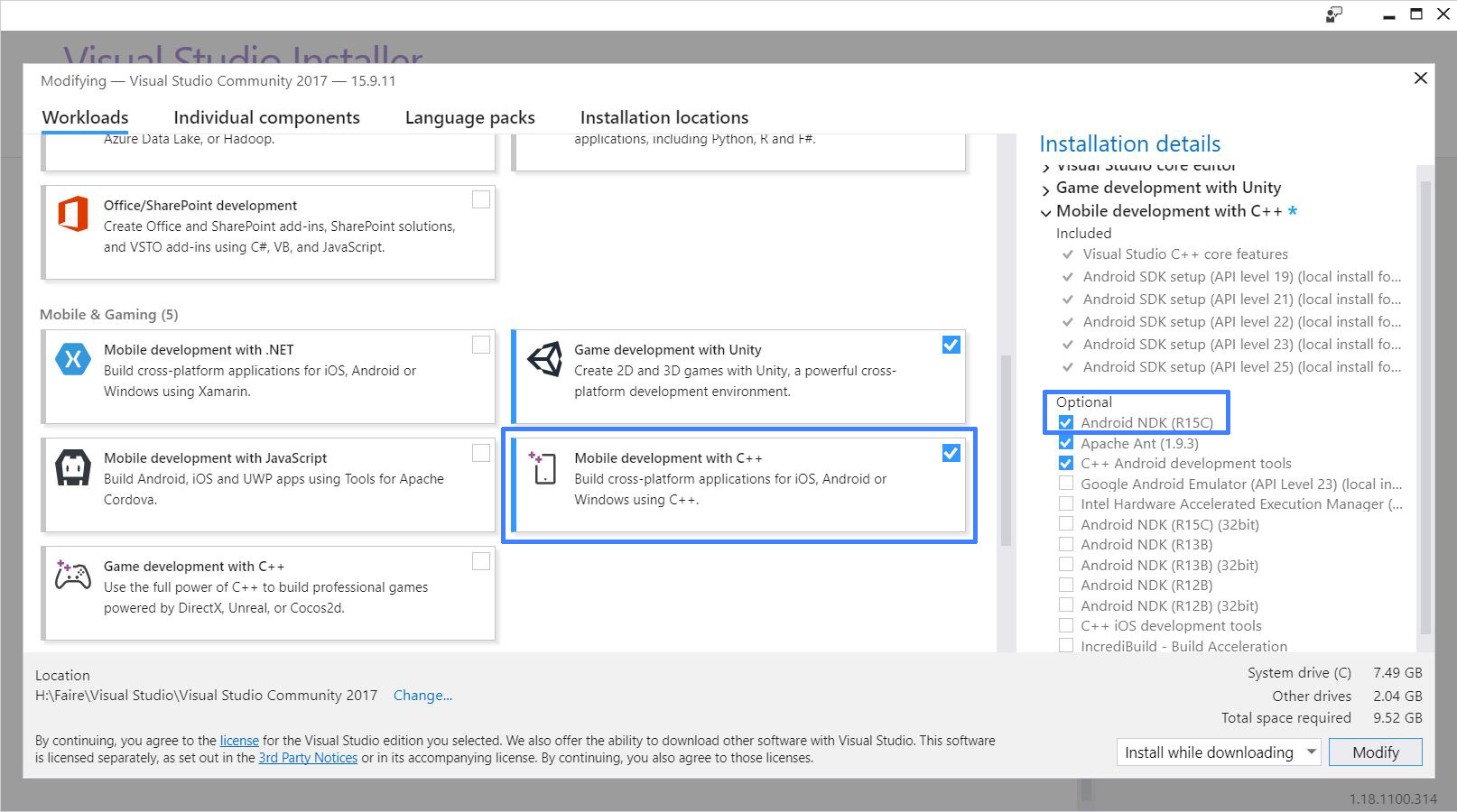Select Android SDK setup (API level 23) row

coord(1232,344)
